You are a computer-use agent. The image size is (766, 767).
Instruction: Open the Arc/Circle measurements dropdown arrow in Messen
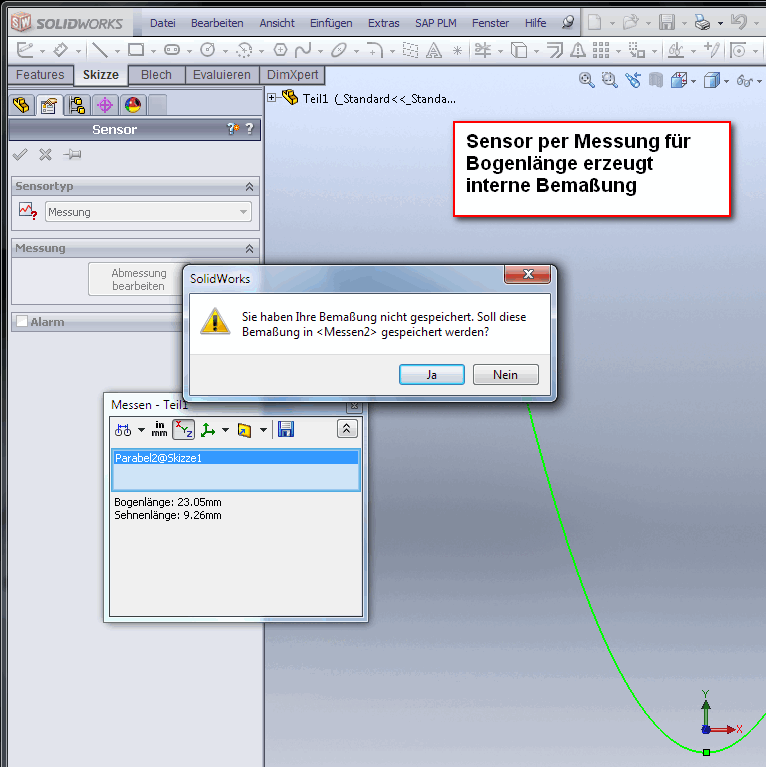(x=141, y=430)
